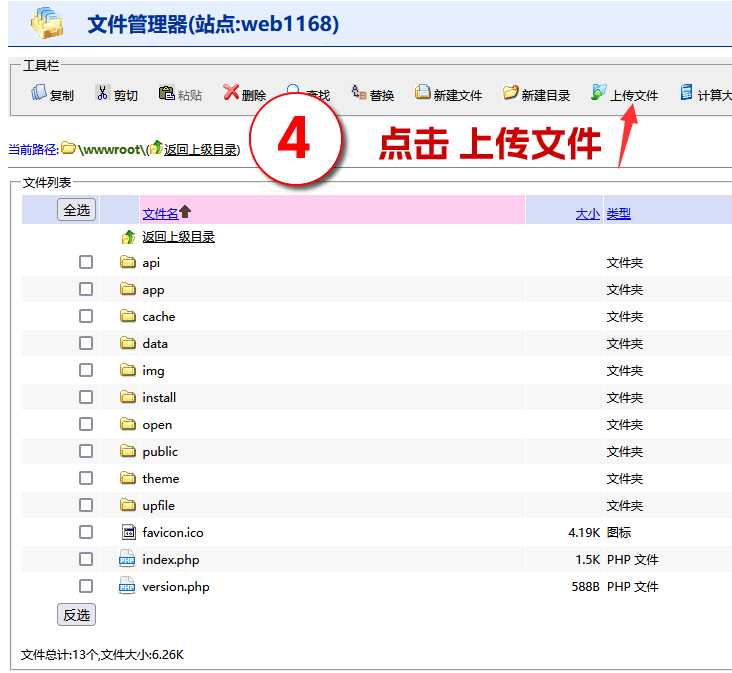Tick the theme folder checkbox
Screen dimensions: 732x673
tap(86, 478)
